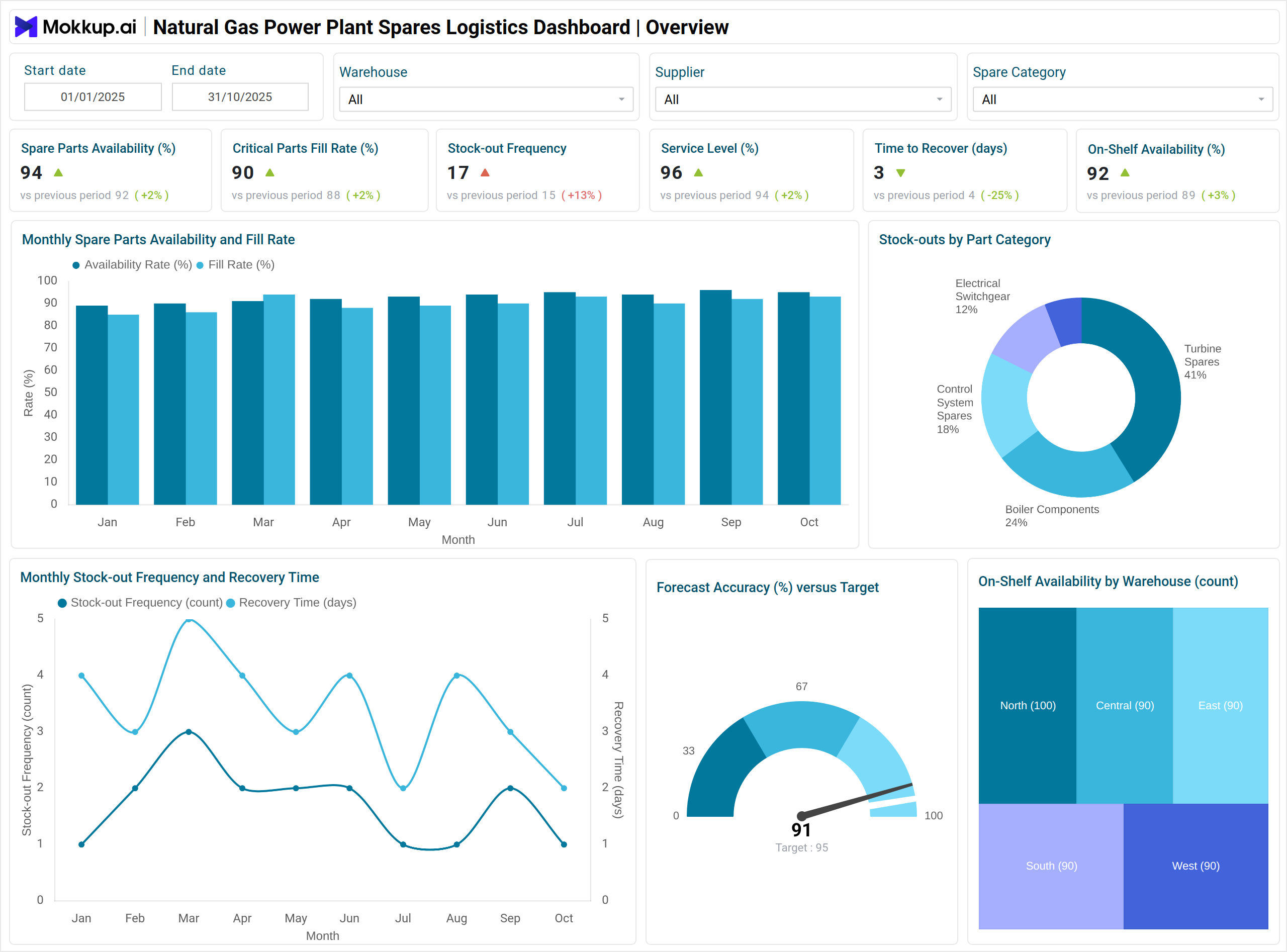Viewport: 1287px width, 952px height.
Task: Toggle Availability Rate (%) legend item
Action: click(132, 264)
